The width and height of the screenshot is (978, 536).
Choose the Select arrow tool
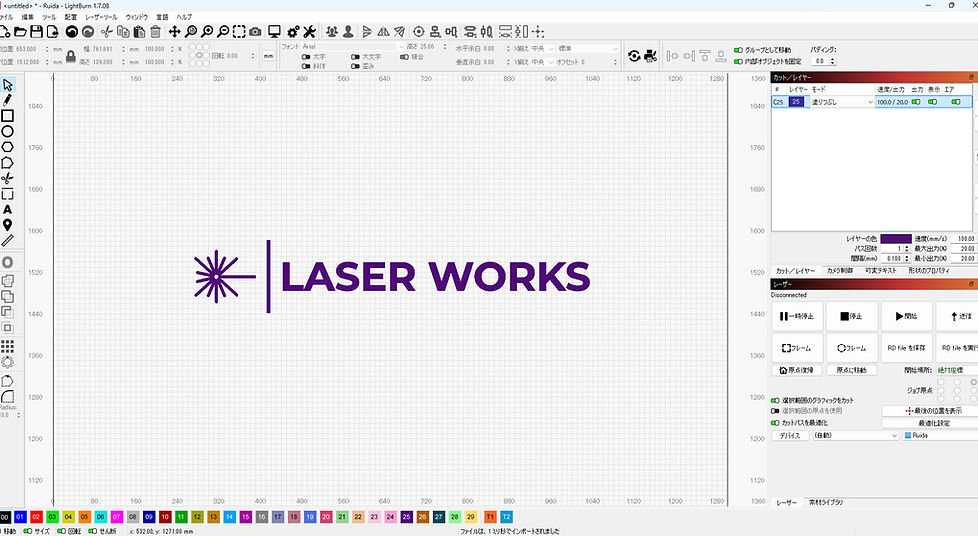click(x=7, y=84)
